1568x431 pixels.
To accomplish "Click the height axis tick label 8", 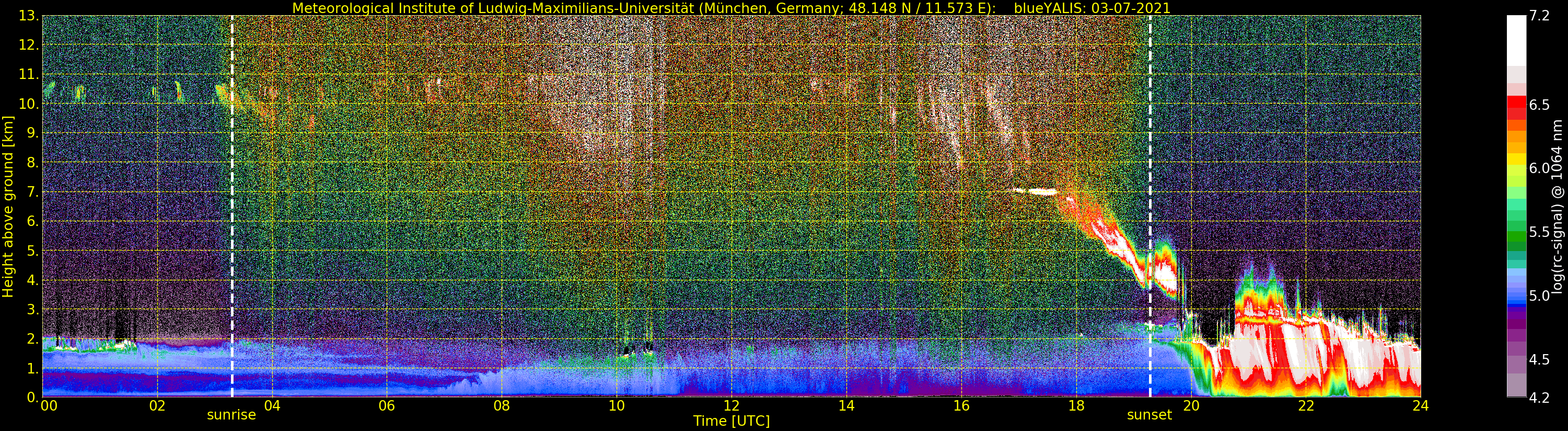I will (33, 163).
